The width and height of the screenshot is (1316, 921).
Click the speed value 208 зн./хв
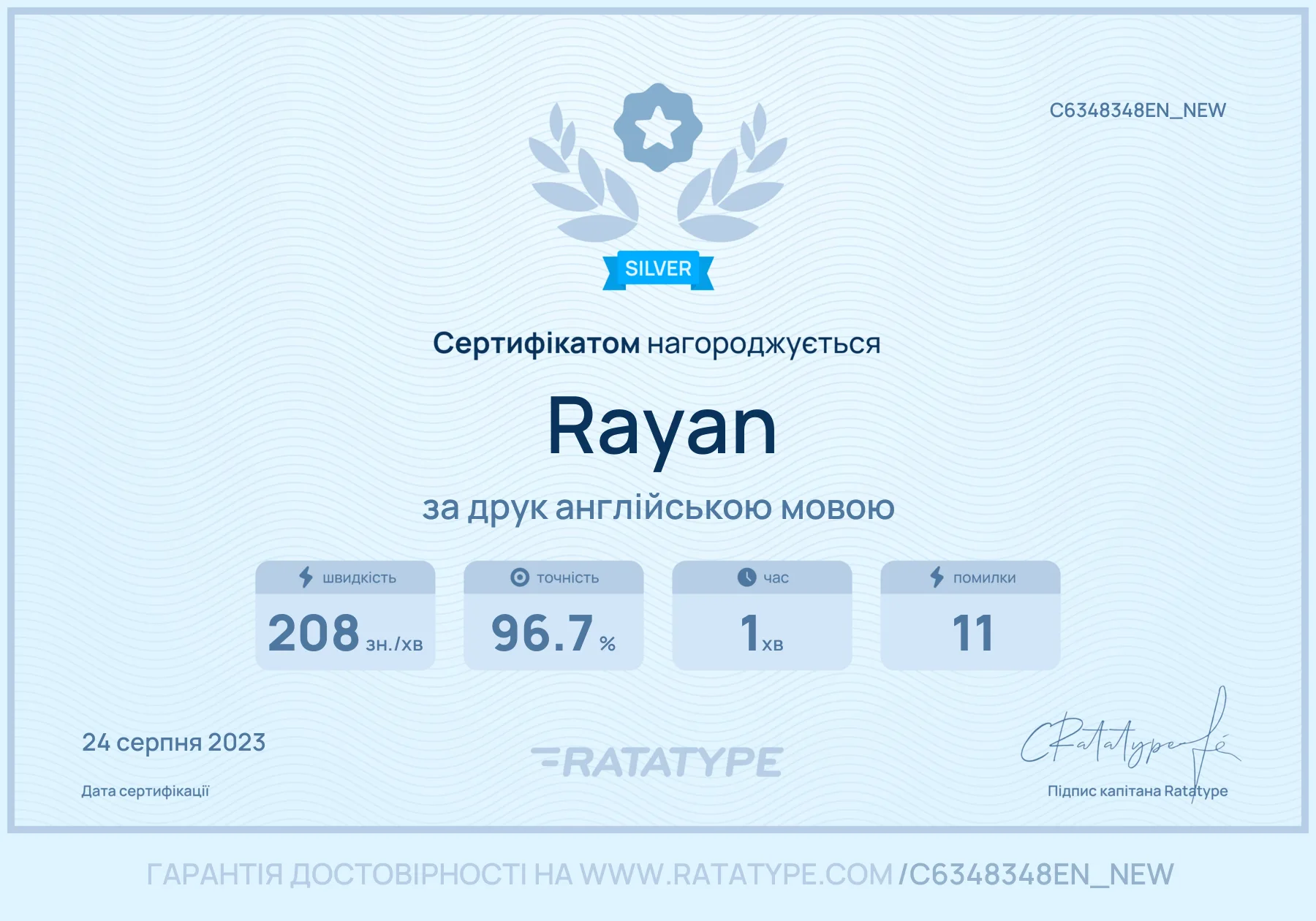345,633
